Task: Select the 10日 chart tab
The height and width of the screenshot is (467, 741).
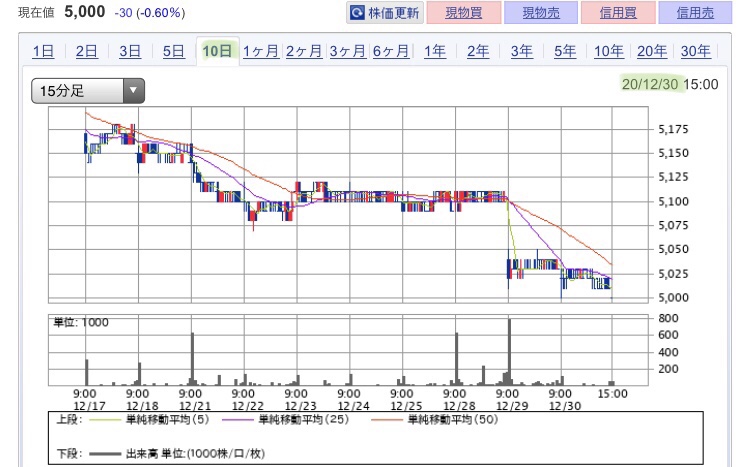Action: coord(217,51)
